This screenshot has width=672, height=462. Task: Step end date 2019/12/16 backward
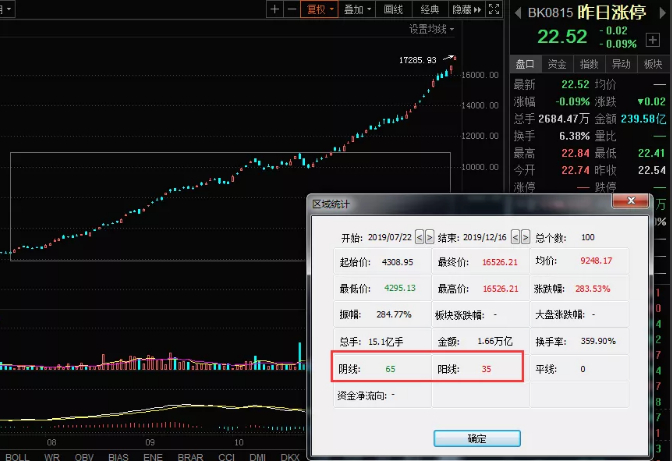(x=515, y=237)
